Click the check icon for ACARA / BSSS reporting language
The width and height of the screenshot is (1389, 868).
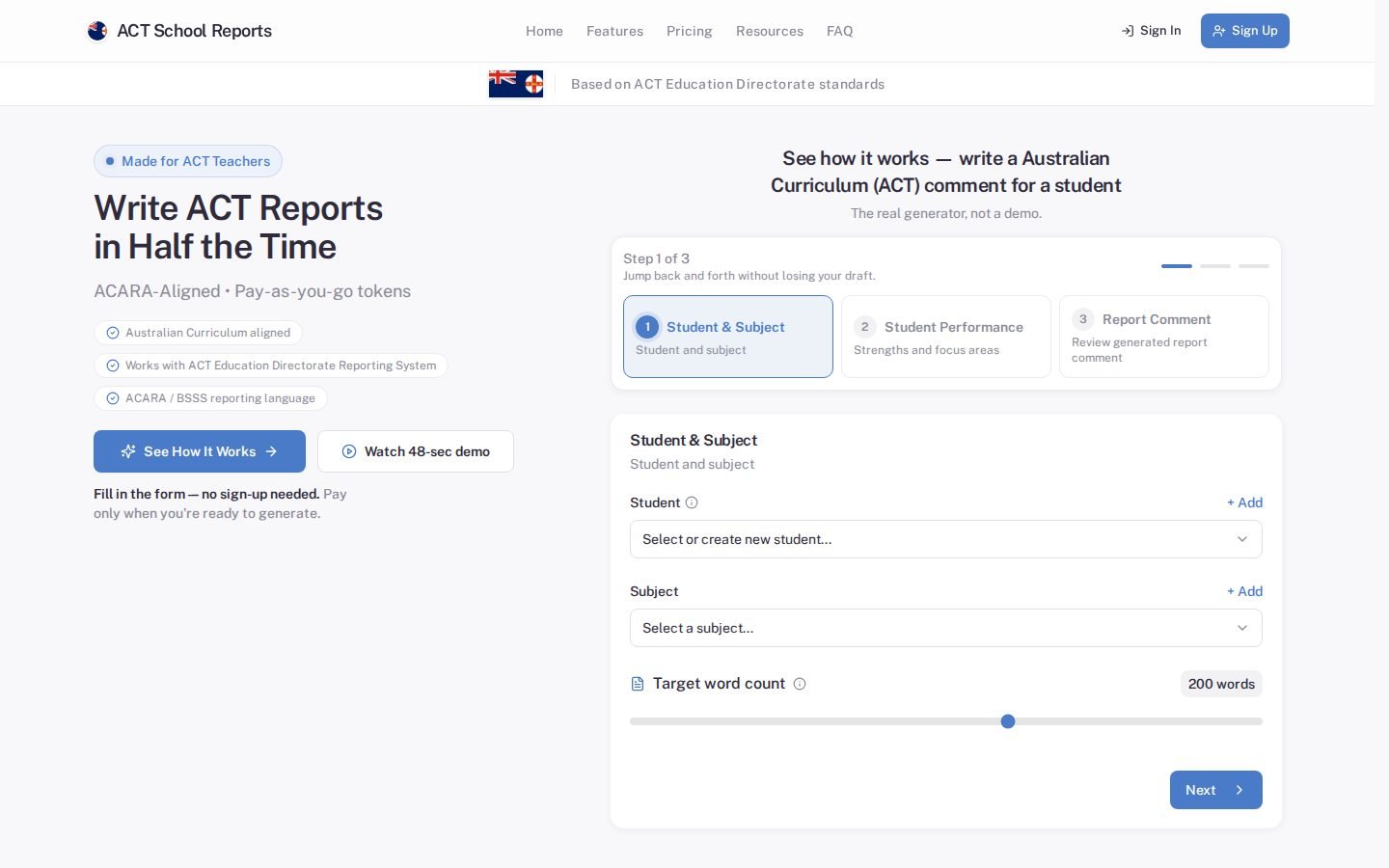[x=113, y=398]
